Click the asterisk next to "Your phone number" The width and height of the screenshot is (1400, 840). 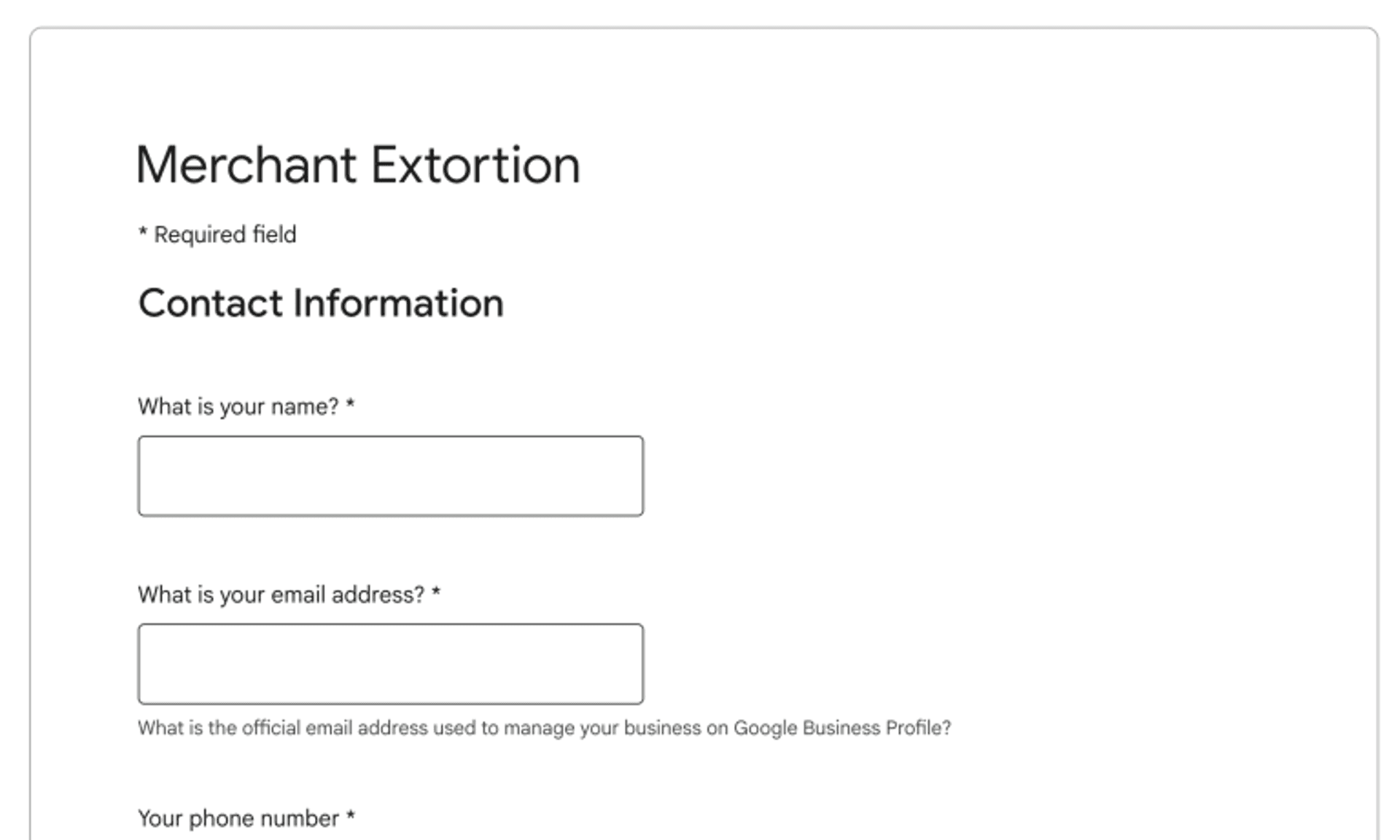pos(351,816)
